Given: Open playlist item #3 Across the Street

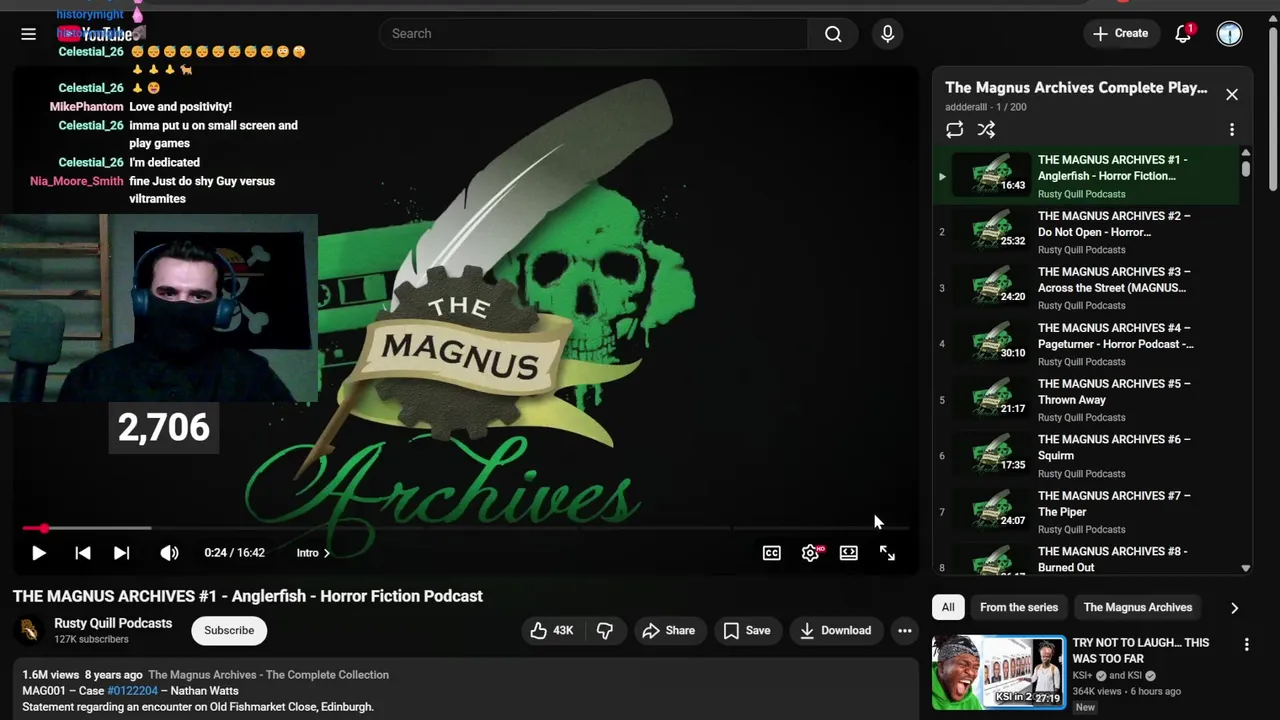Looking at the screenshot, I should coord(1086,288).
